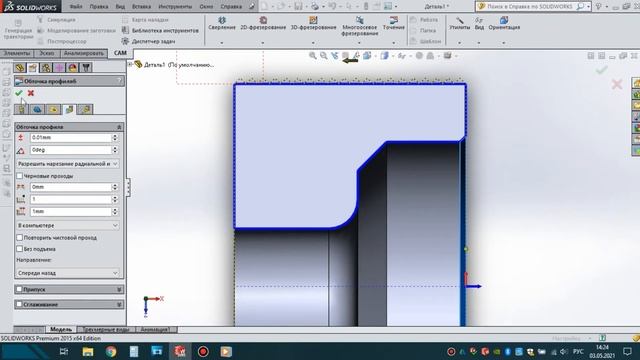Switch to the Анализировать tab
The height and width of the screenshot is (360, 640).
tap(84, 53)
